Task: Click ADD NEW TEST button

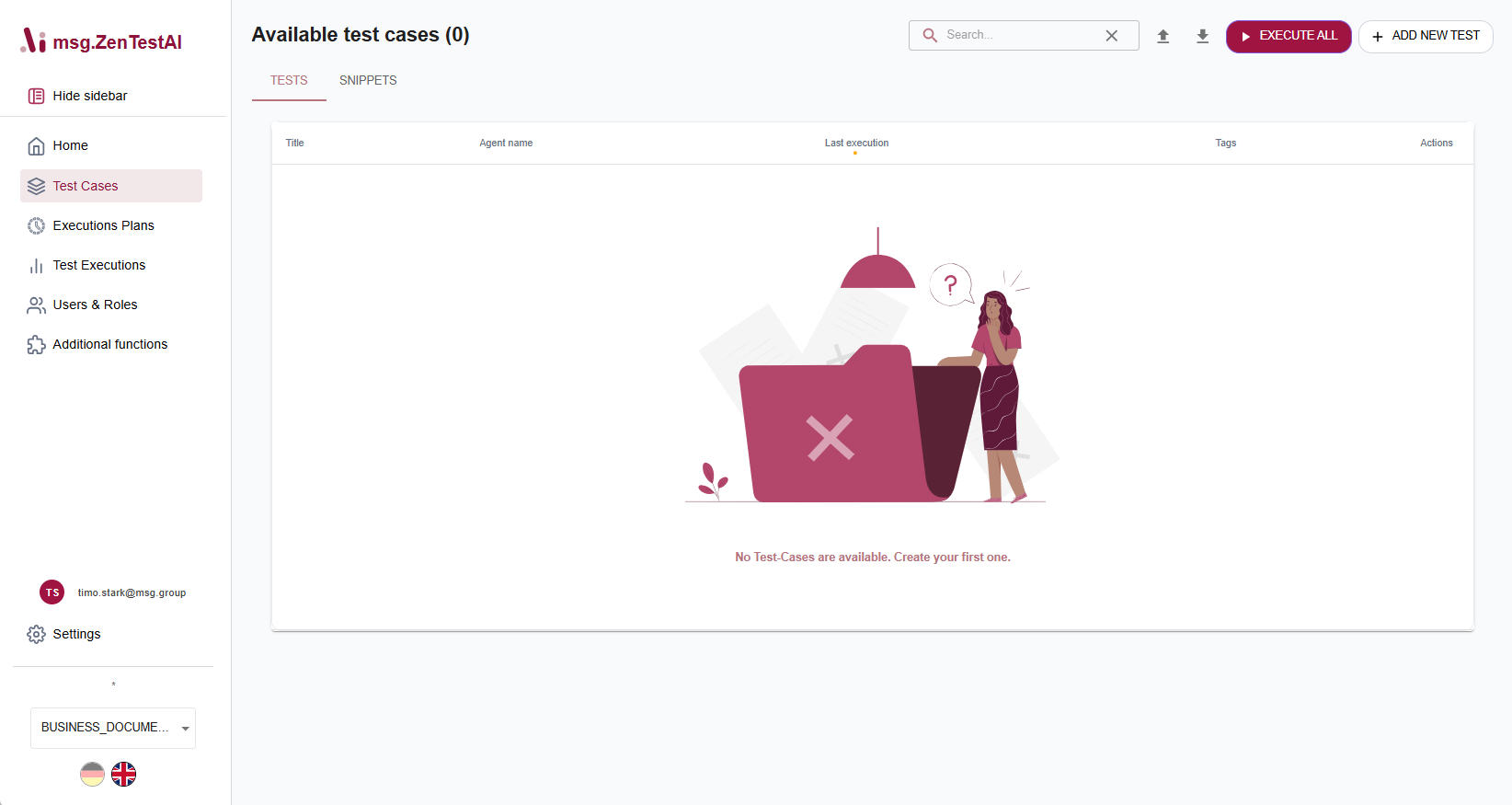Action: 1426,36
